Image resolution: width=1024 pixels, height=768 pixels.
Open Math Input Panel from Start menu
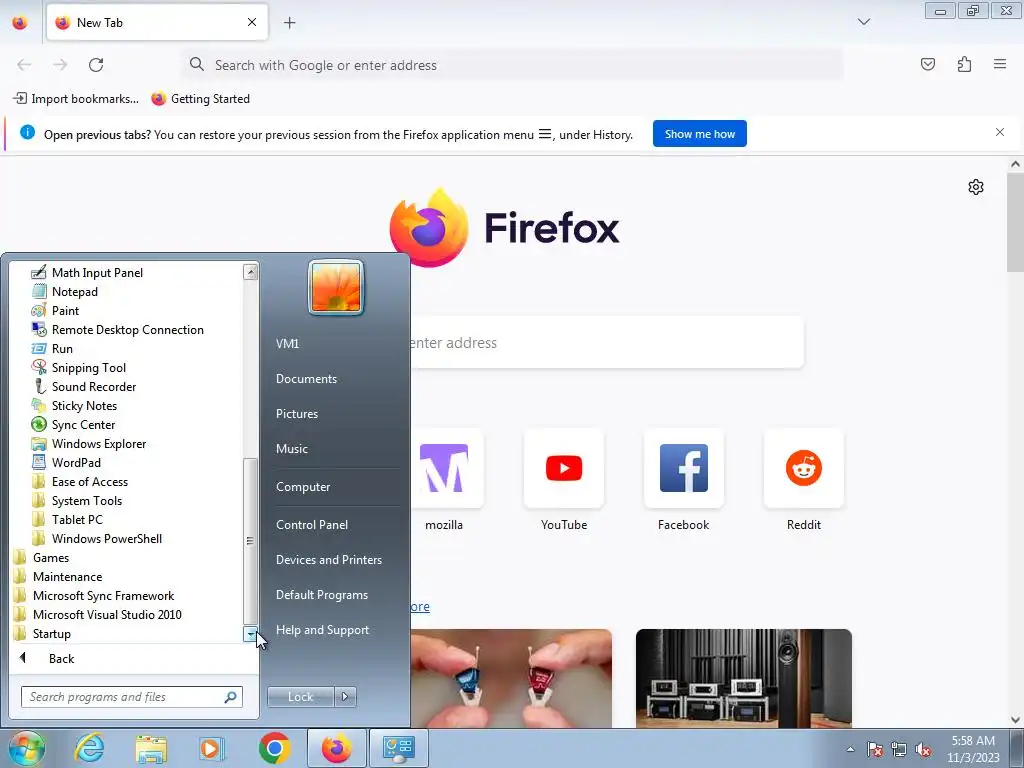pyautogui.click(x=97, y=272)
